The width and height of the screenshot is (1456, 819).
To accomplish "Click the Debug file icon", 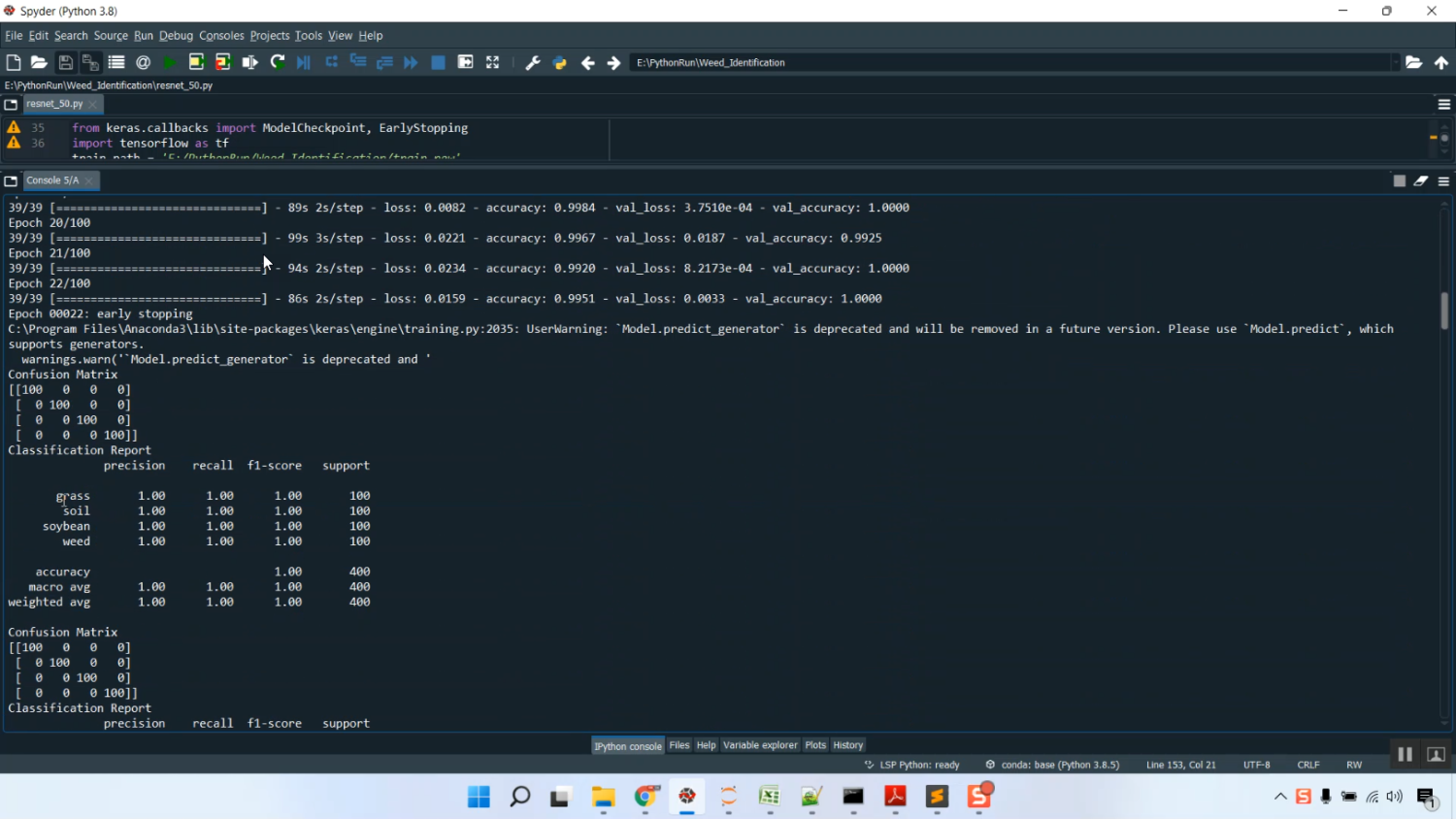I will 304,62.
